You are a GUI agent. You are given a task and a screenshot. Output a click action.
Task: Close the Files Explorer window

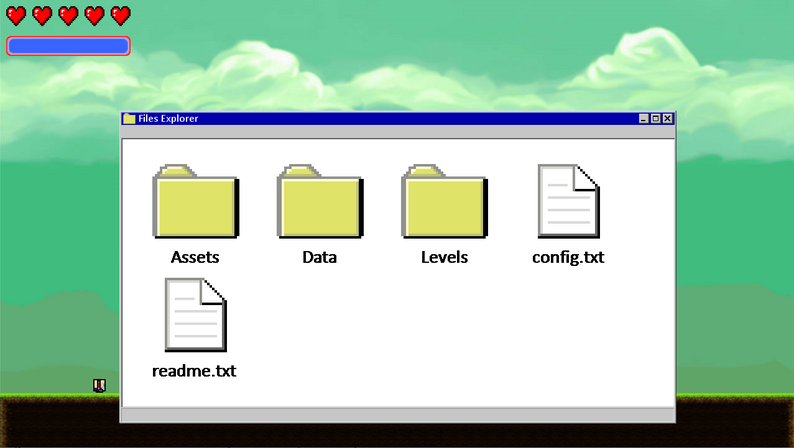click(668, 118)
